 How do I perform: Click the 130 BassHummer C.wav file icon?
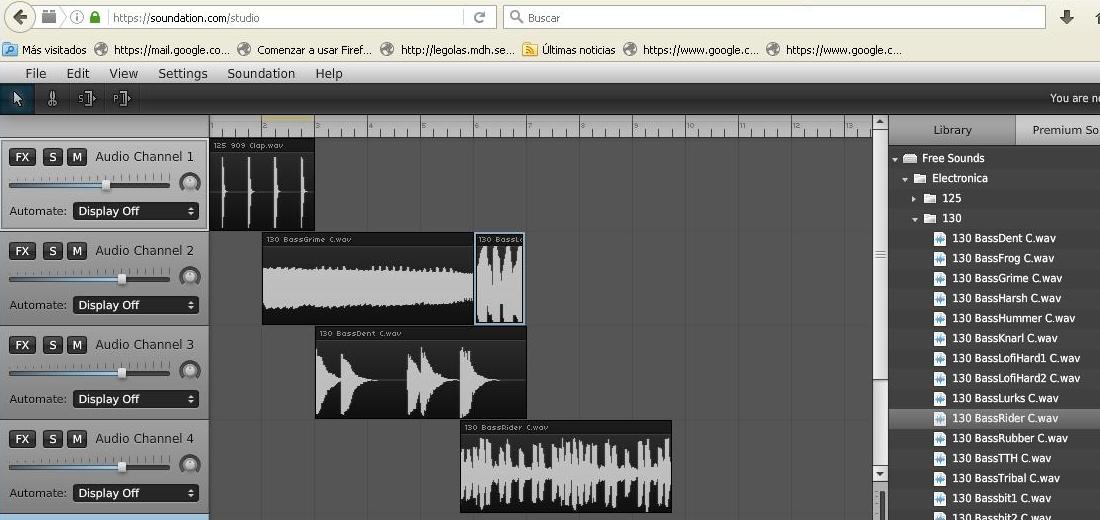coord(940,318)
